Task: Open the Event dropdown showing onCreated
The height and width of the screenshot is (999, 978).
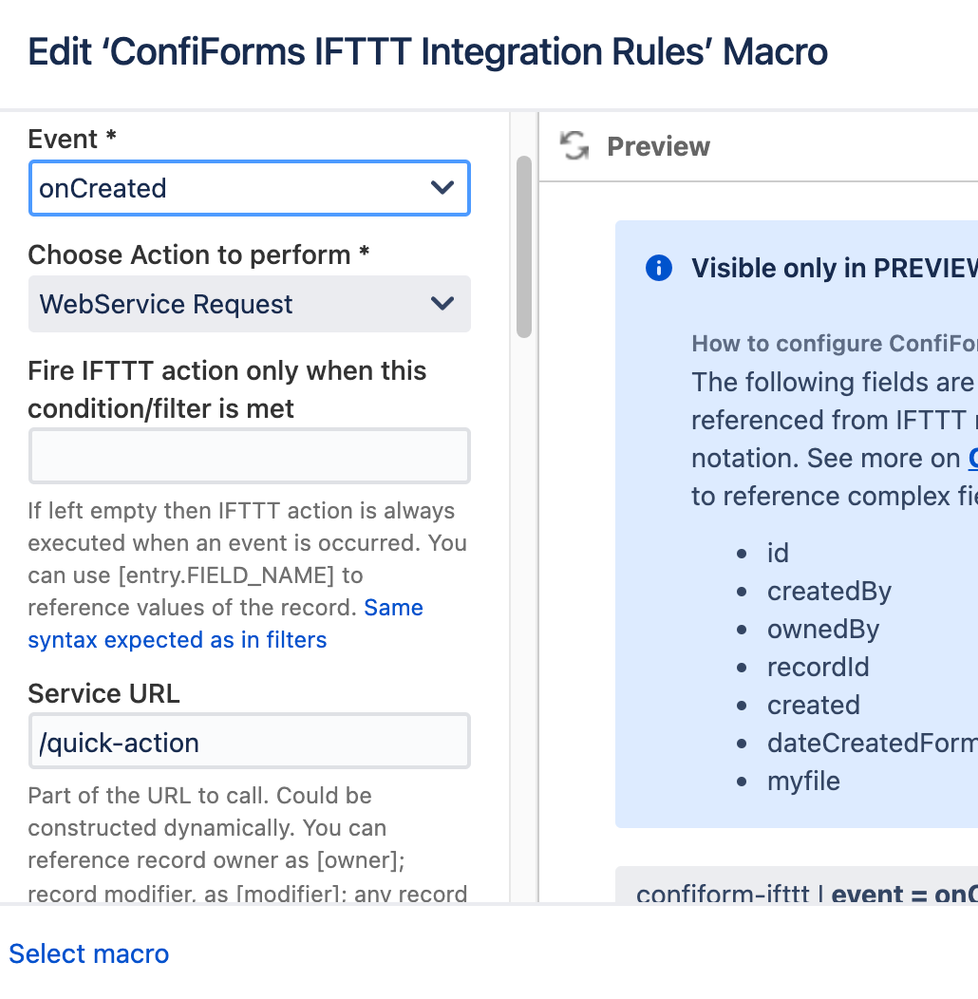Action: click(249, 188)
